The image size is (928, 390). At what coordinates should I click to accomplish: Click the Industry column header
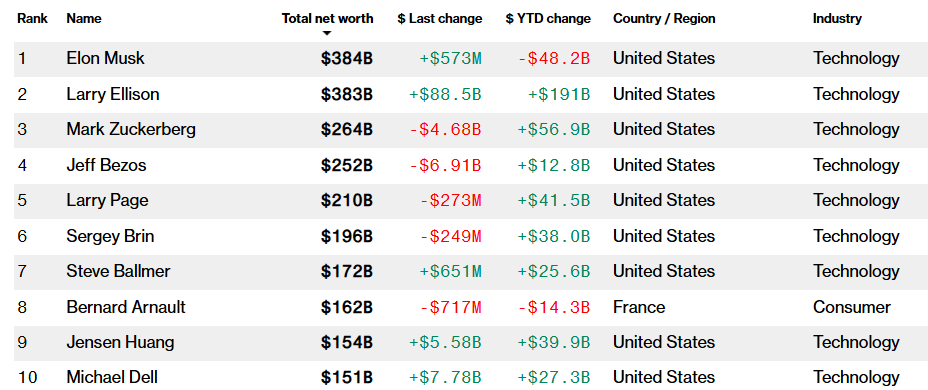[837, 18]
